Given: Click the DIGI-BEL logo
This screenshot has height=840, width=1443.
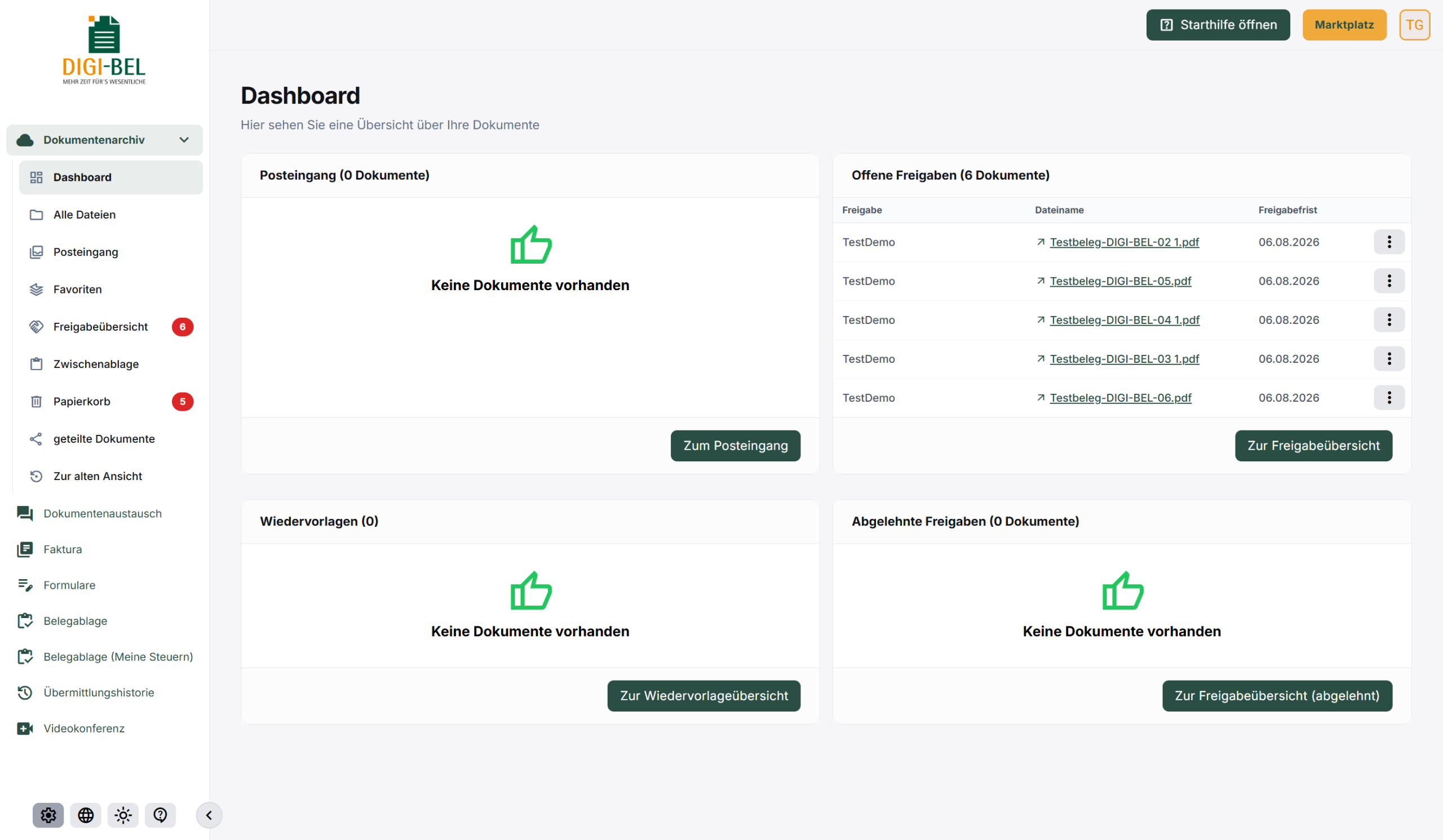Looking at the screenshot, I should click(x=104, y=50).
